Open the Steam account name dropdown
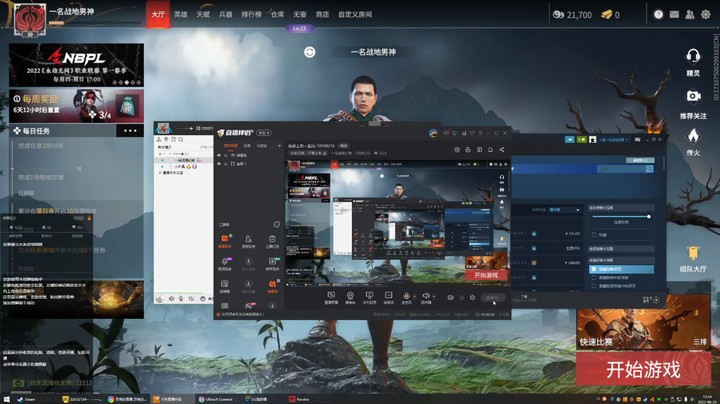The image size is (720, 404). pos(613,139)
